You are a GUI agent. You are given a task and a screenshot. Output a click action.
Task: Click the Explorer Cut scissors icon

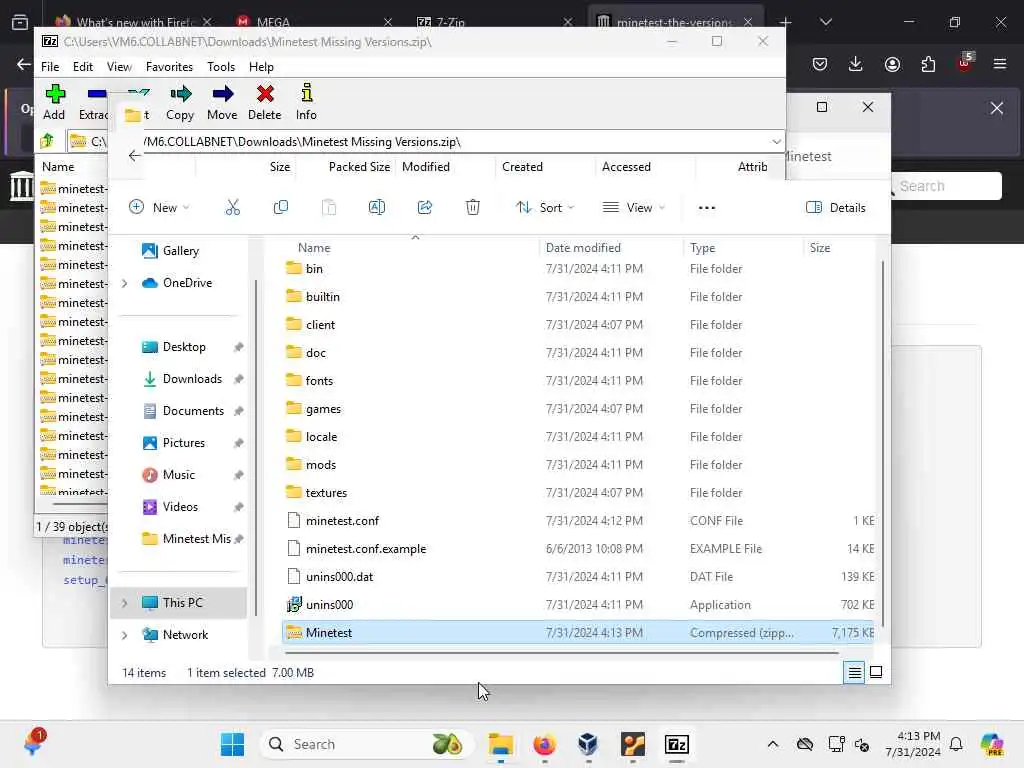pyautogui.click(x=232, y=208)
